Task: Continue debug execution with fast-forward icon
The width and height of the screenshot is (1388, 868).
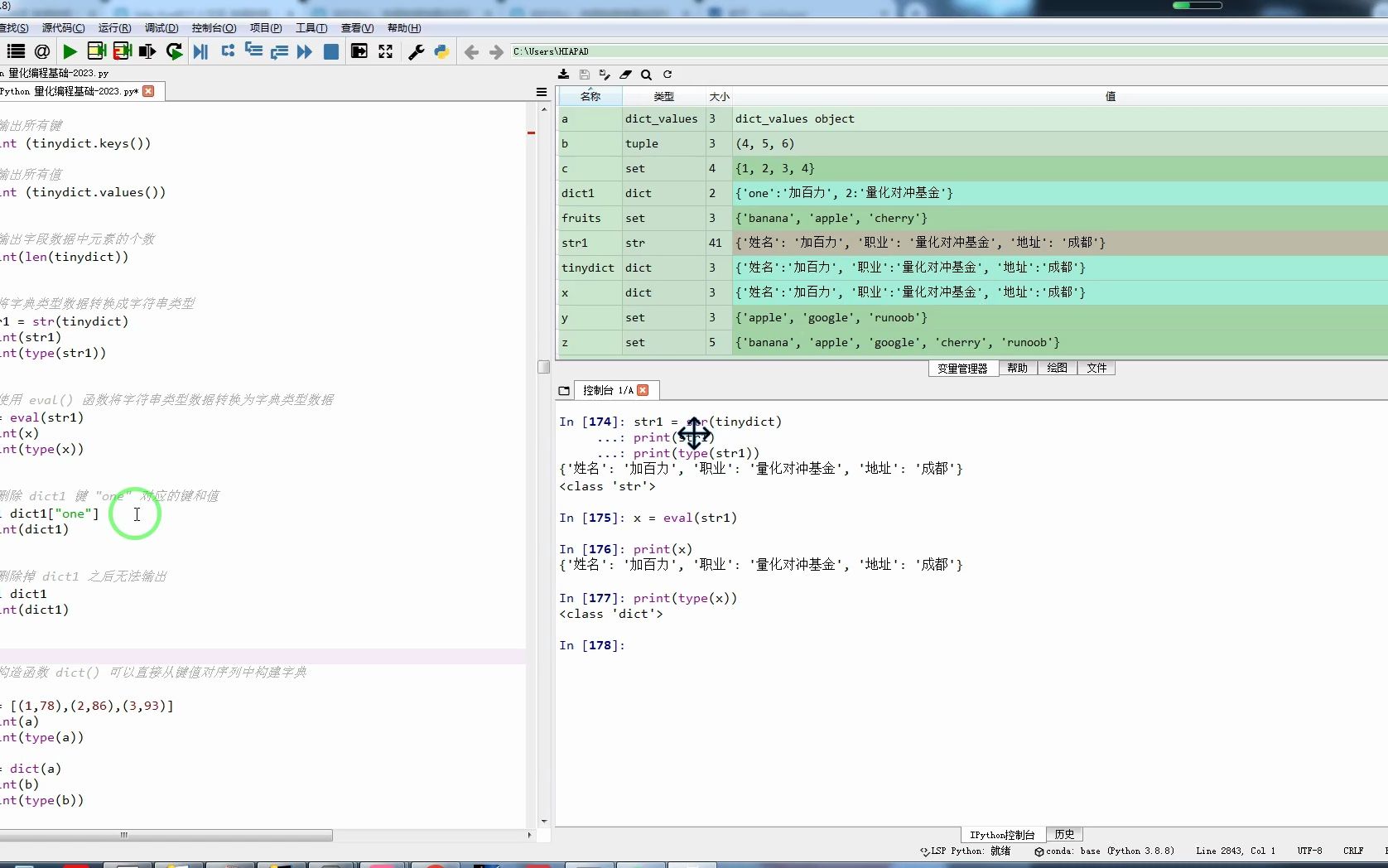Action: coord(305,51)
